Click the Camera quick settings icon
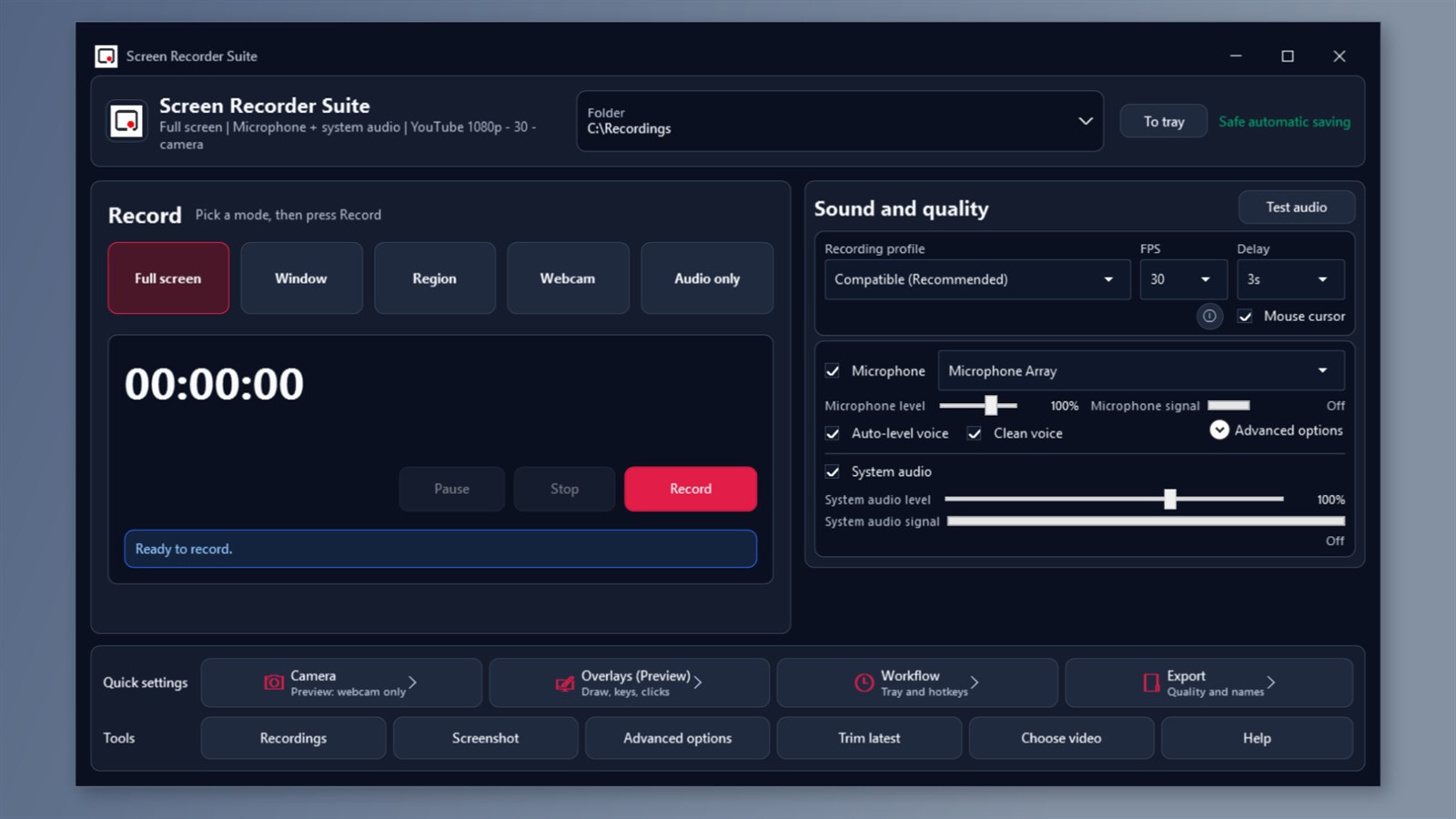 (x=274, y=682)
